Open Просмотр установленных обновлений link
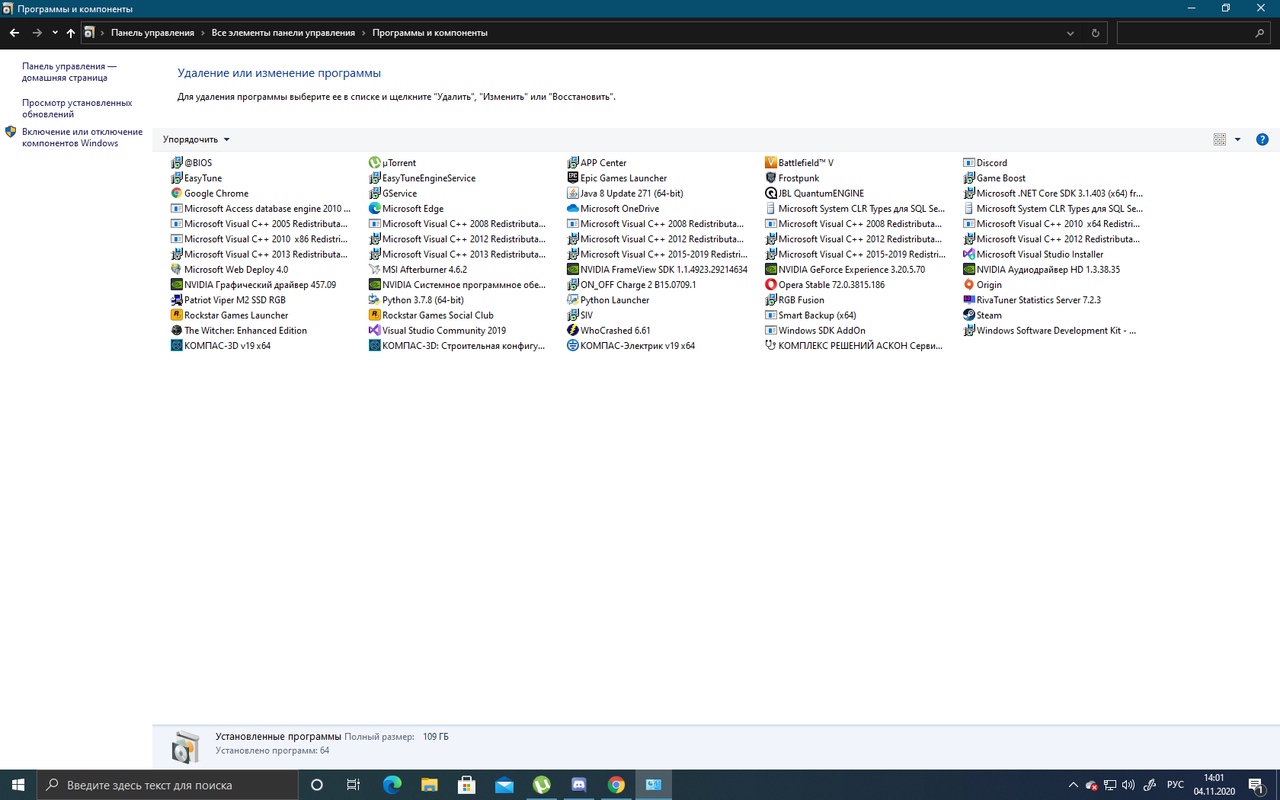 click(x=77, y=108)
